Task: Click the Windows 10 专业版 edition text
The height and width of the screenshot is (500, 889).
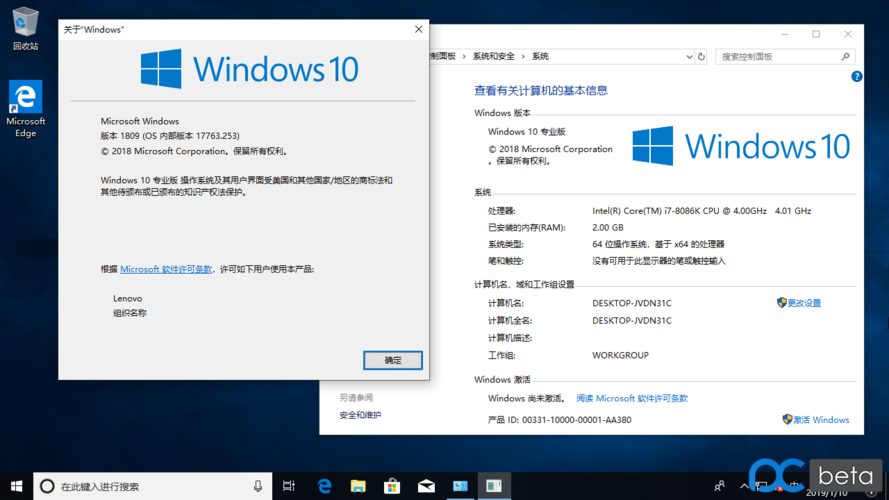Action: [527, 132]
